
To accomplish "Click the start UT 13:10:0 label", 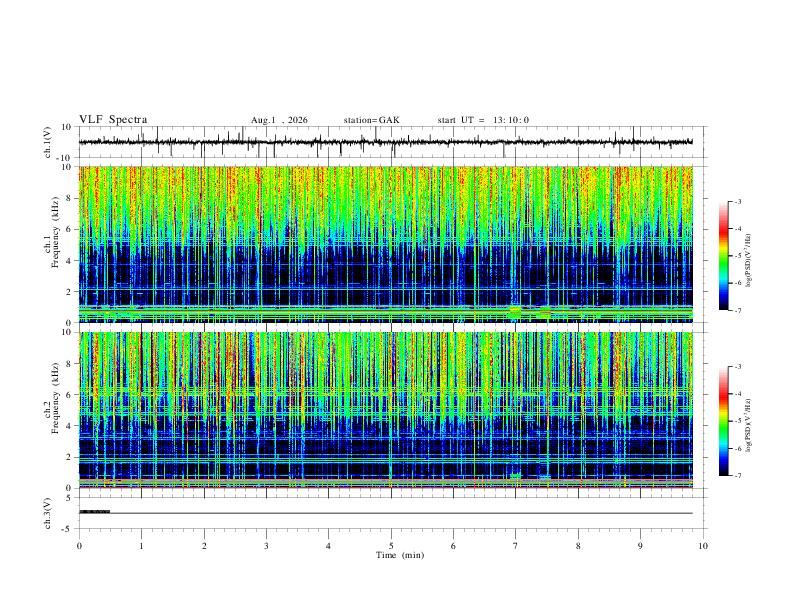I will 483,120.
